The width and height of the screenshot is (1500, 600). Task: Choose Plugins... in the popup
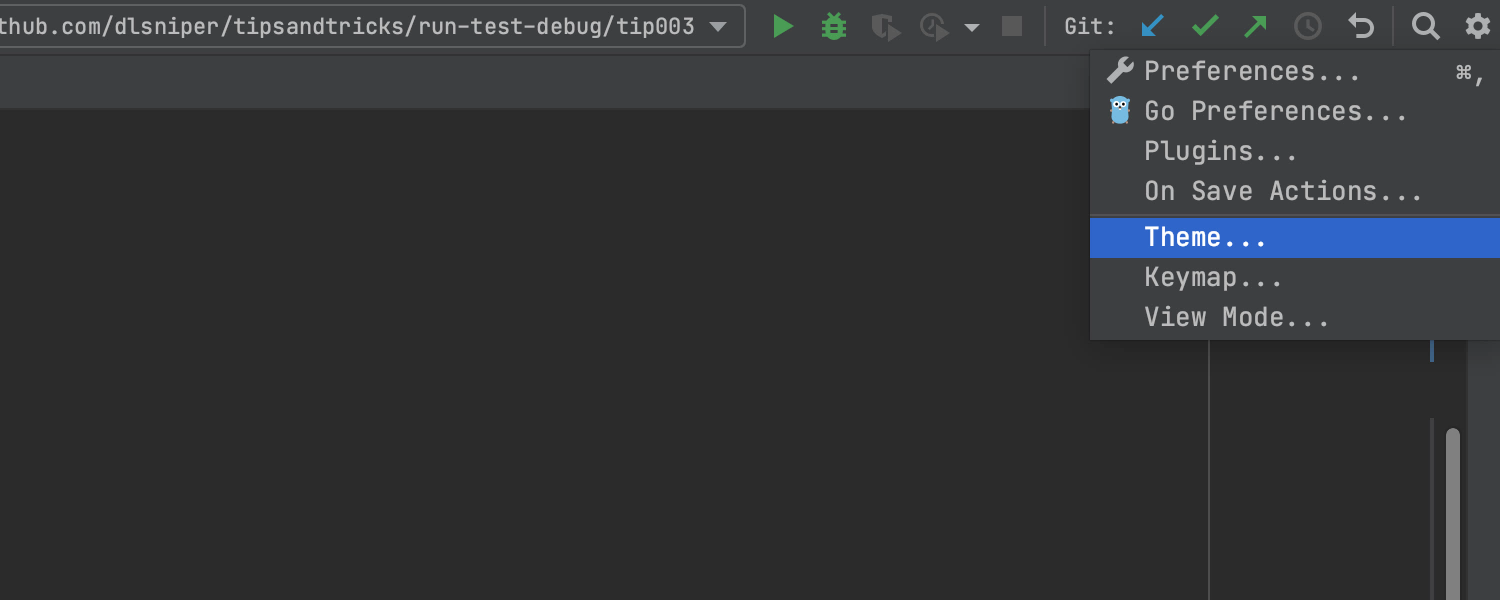1220,152
